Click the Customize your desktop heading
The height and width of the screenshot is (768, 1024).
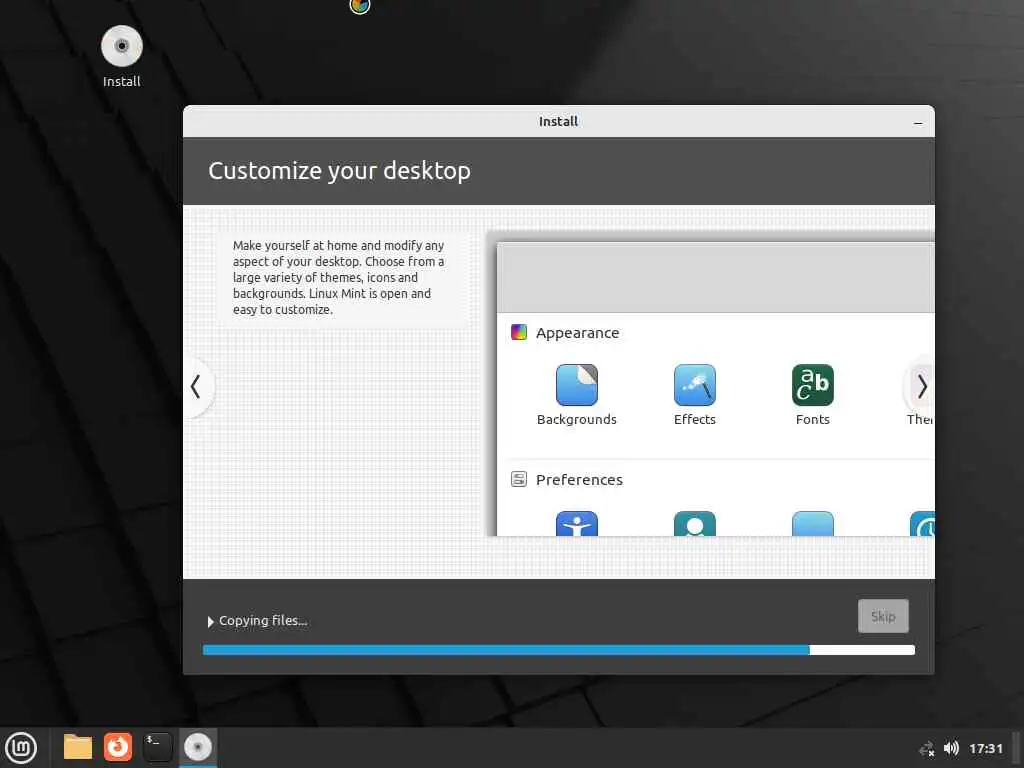coord(340,170)
